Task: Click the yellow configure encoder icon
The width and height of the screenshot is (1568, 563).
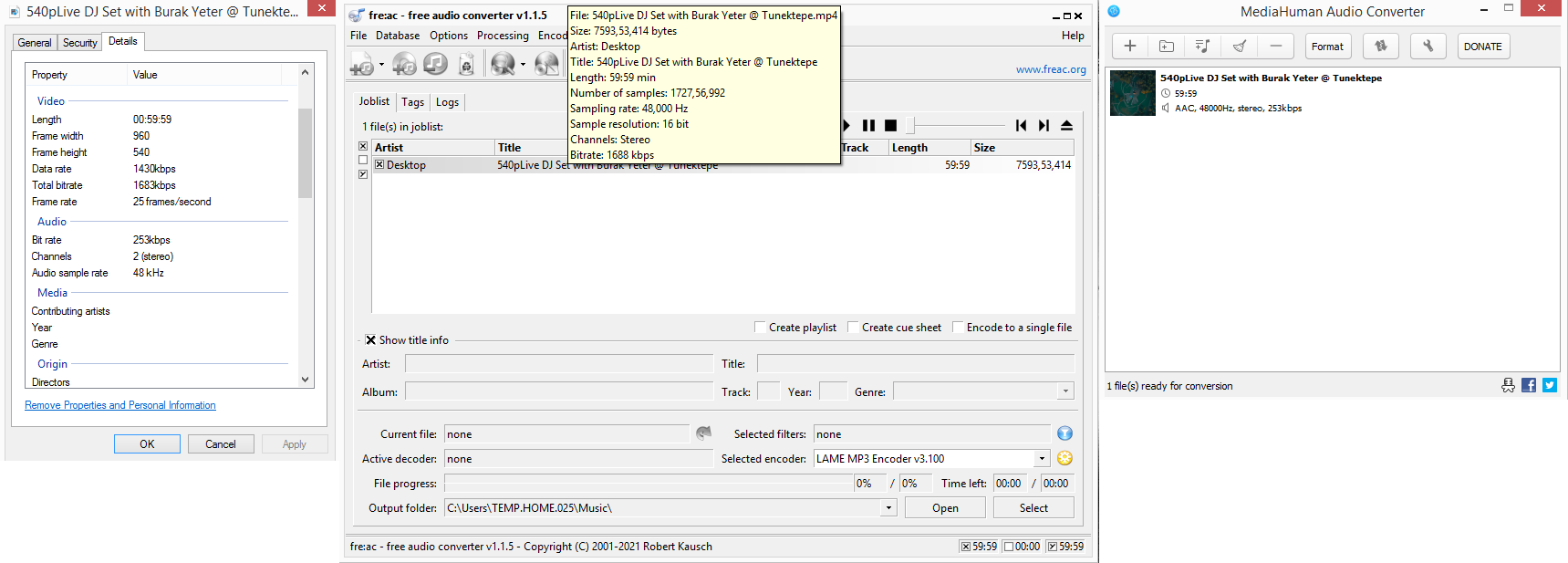Action: 1064,458
